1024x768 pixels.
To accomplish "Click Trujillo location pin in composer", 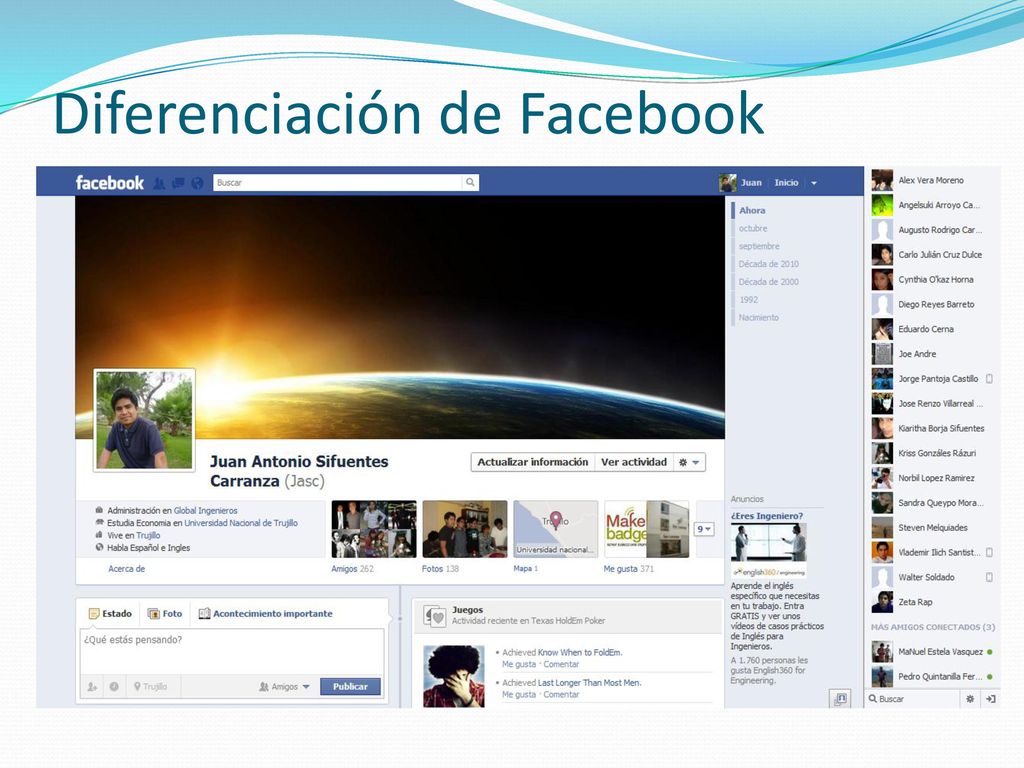I will (150, 687).
